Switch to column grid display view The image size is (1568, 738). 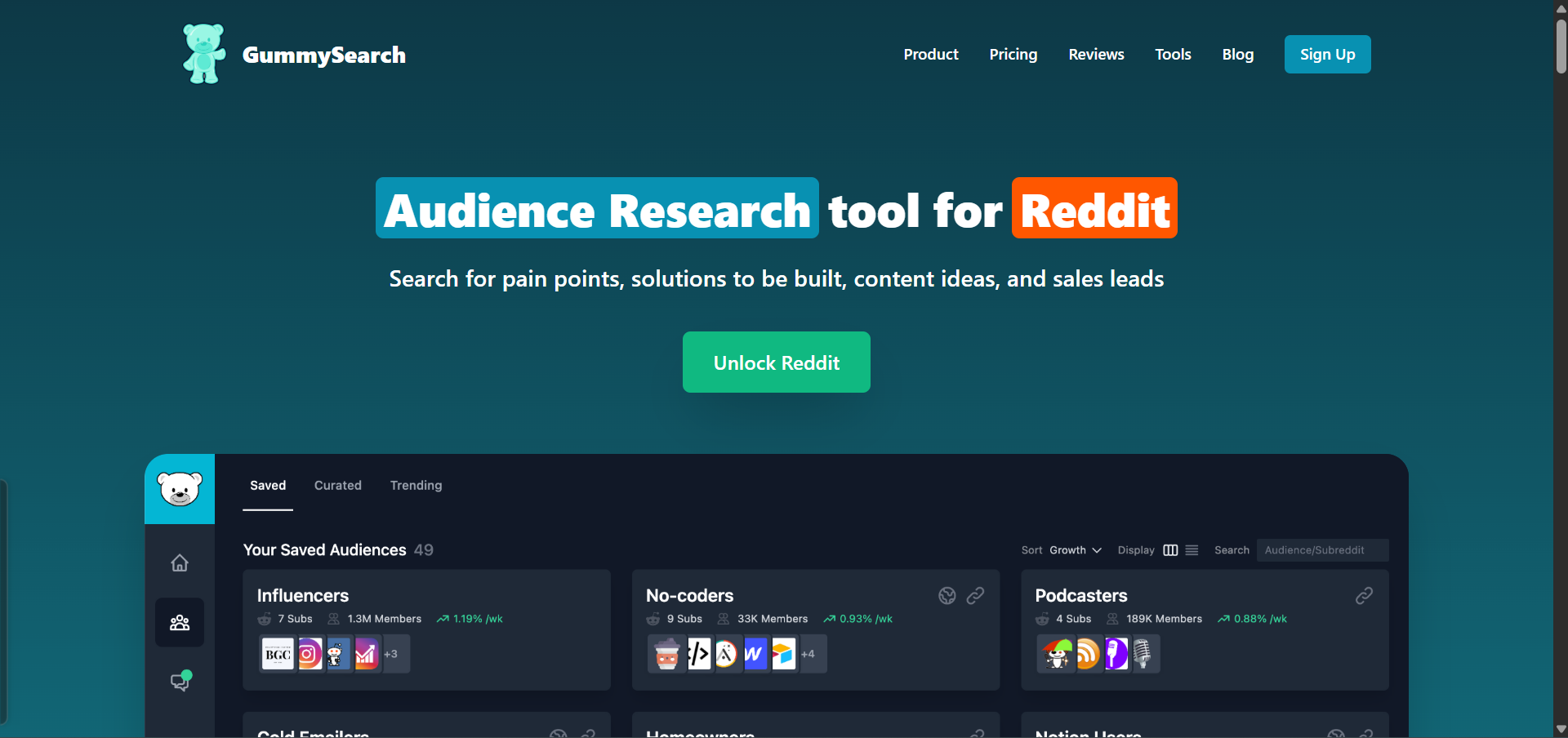[1170, 550]
